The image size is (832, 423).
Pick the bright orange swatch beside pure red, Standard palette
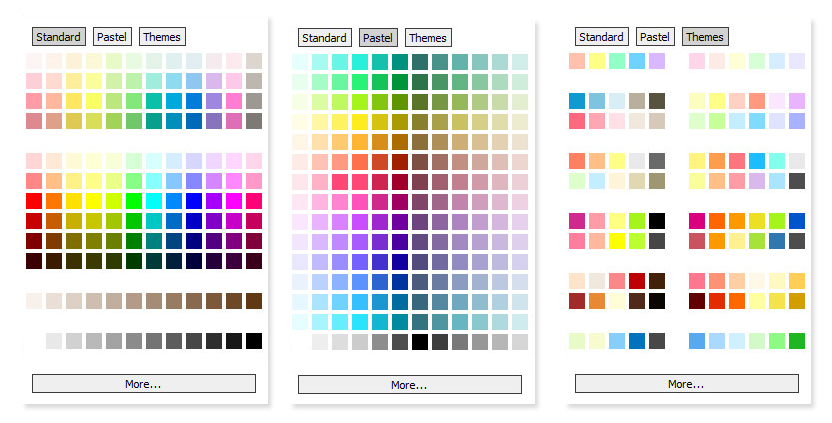point(54,201)
